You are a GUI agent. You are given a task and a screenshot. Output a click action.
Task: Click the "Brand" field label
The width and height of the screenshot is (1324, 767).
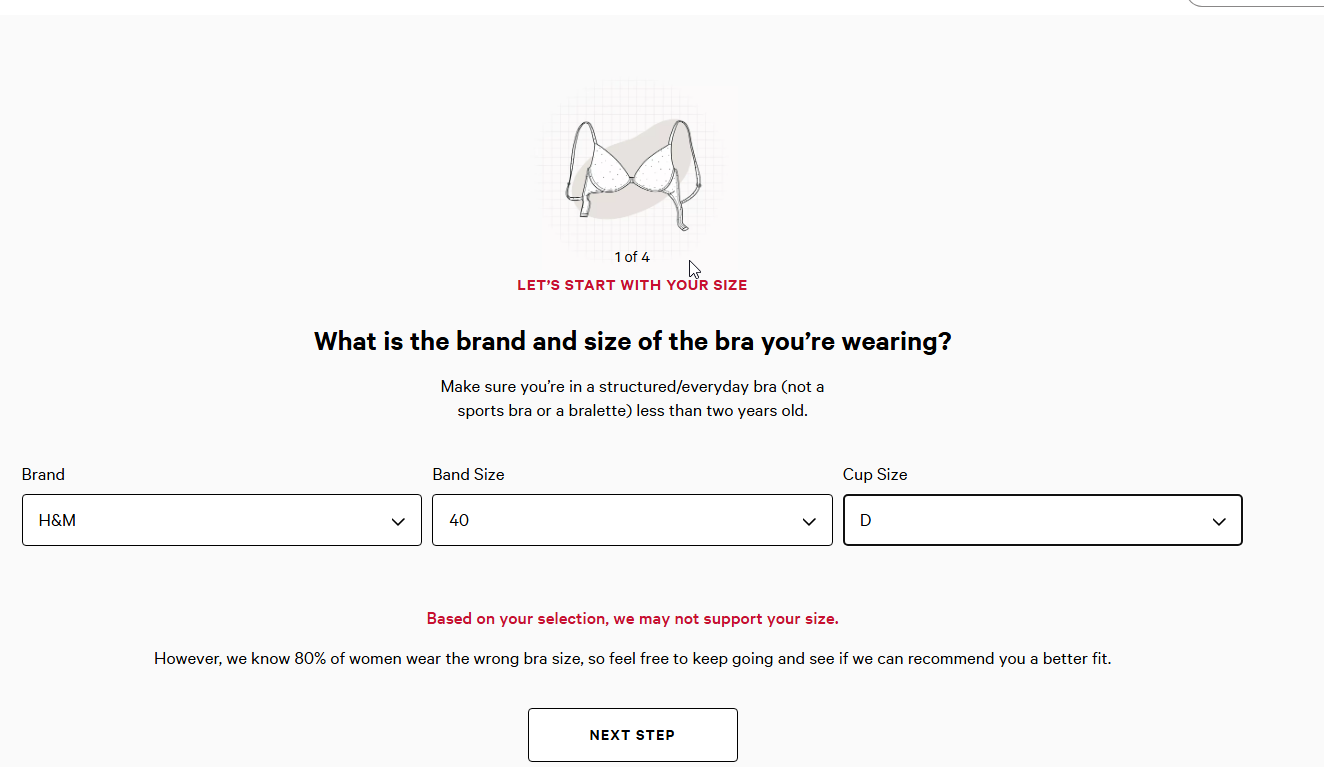(x=43, y=475)
